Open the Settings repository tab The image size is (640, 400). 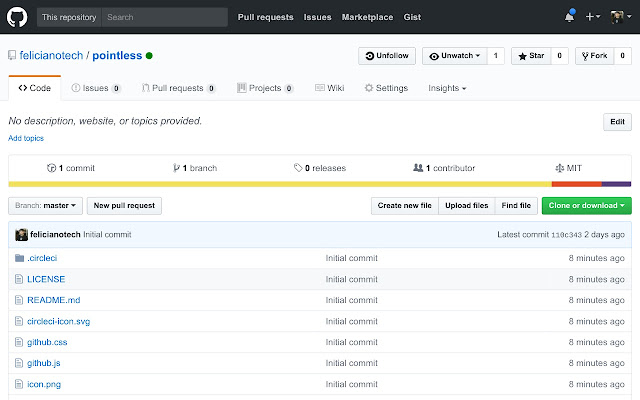click(386, 88)
